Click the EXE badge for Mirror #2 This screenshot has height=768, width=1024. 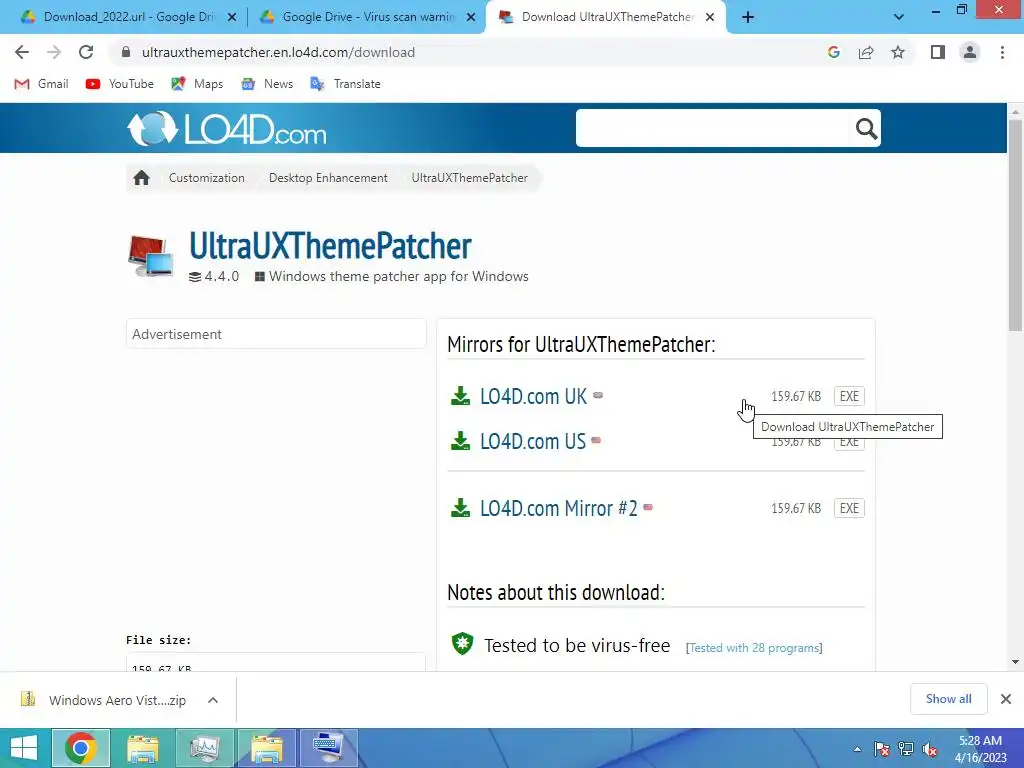(849, 508)
